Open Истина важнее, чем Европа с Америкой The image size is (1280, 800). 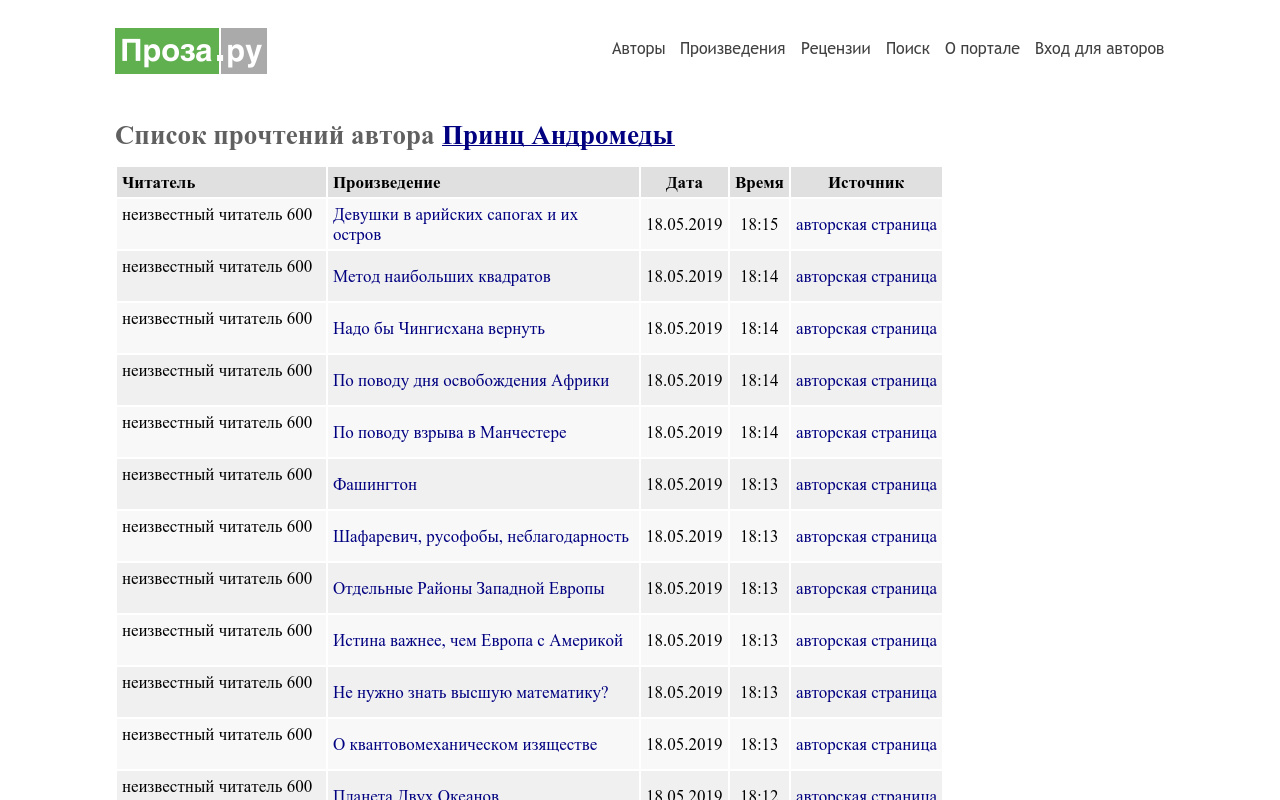tap(478, 640)
